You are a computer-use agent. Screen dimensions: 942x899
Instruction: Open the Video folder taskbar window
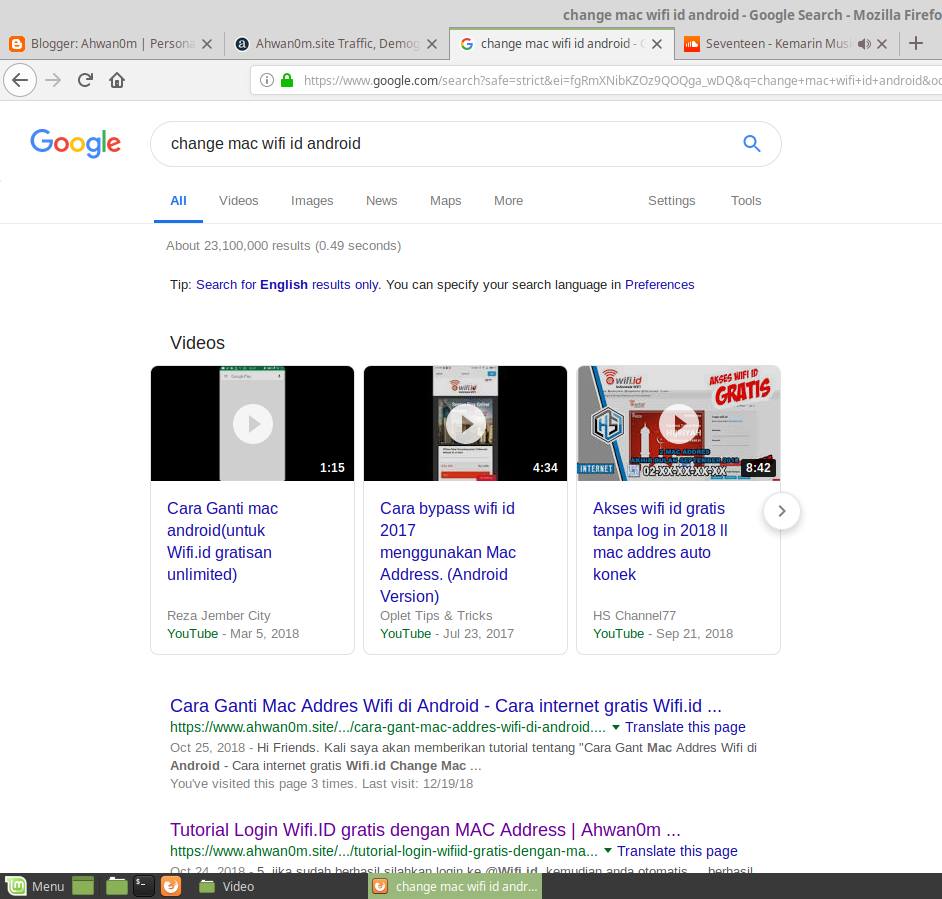[226, 886]
